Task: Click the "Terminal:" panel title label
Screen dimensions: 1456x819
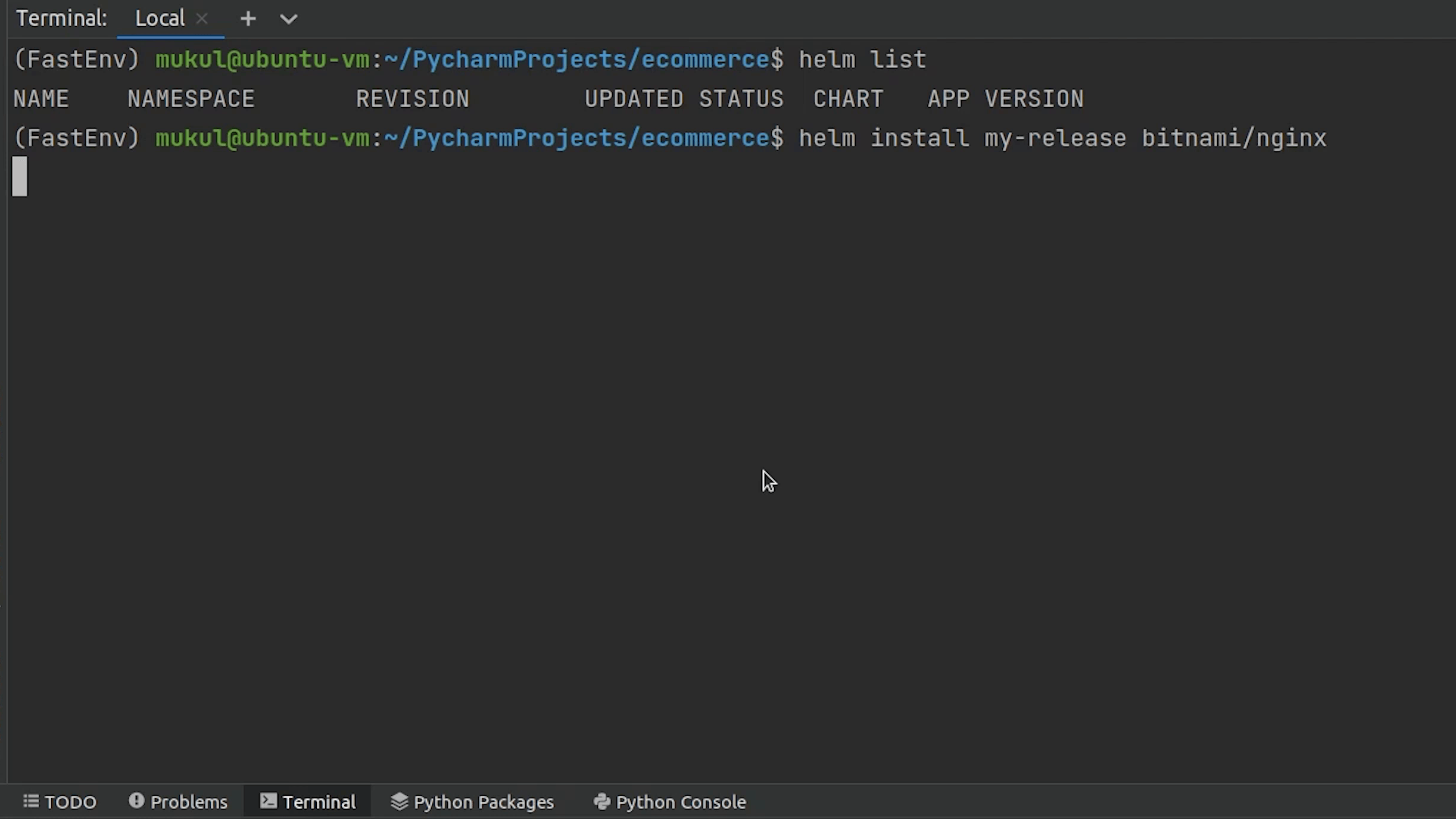Action: (x=61, y=19)
